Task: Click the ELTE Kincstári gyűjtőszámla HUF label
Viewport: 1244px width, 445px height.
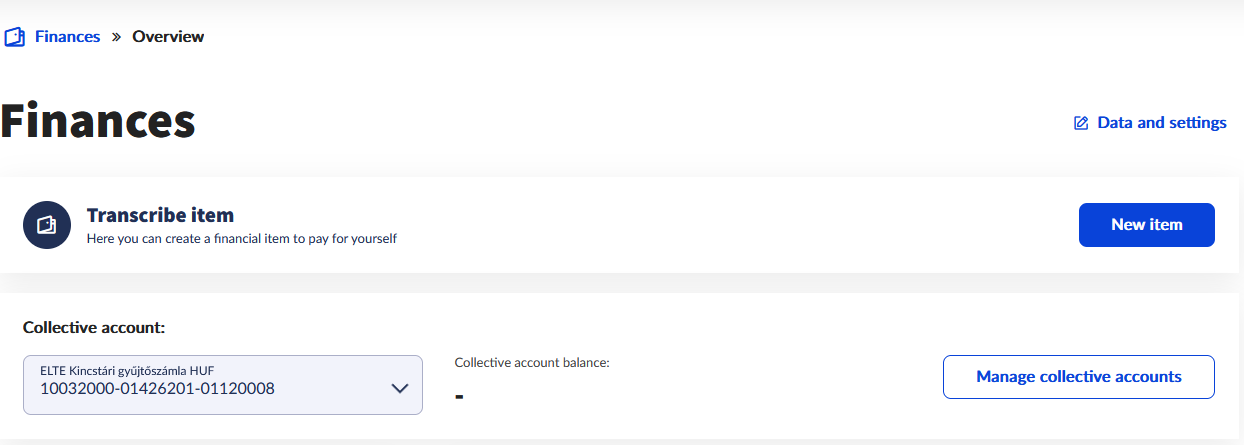Action: (127, 370)
